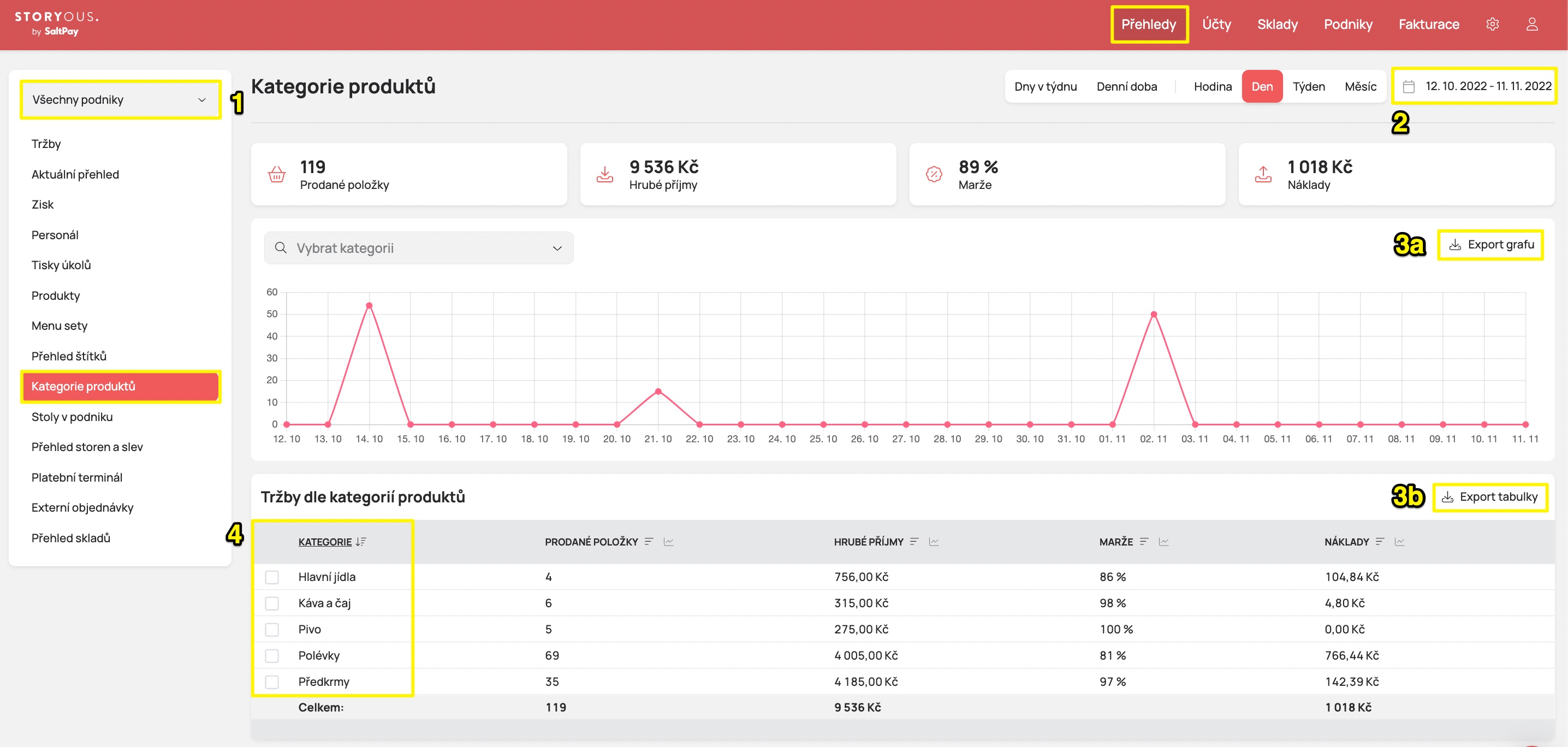Click Export grafu button

[1490, 245]
